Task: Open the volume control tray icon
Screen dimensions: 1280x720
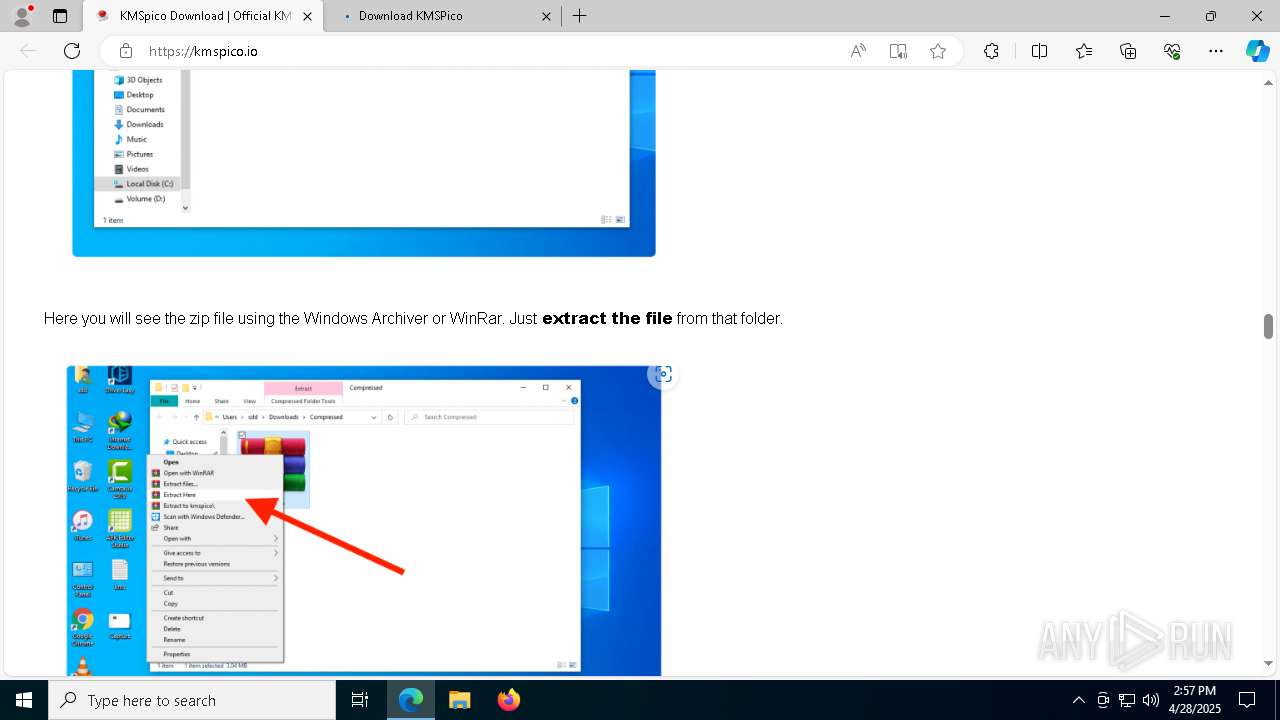Action: point(1151,700)
